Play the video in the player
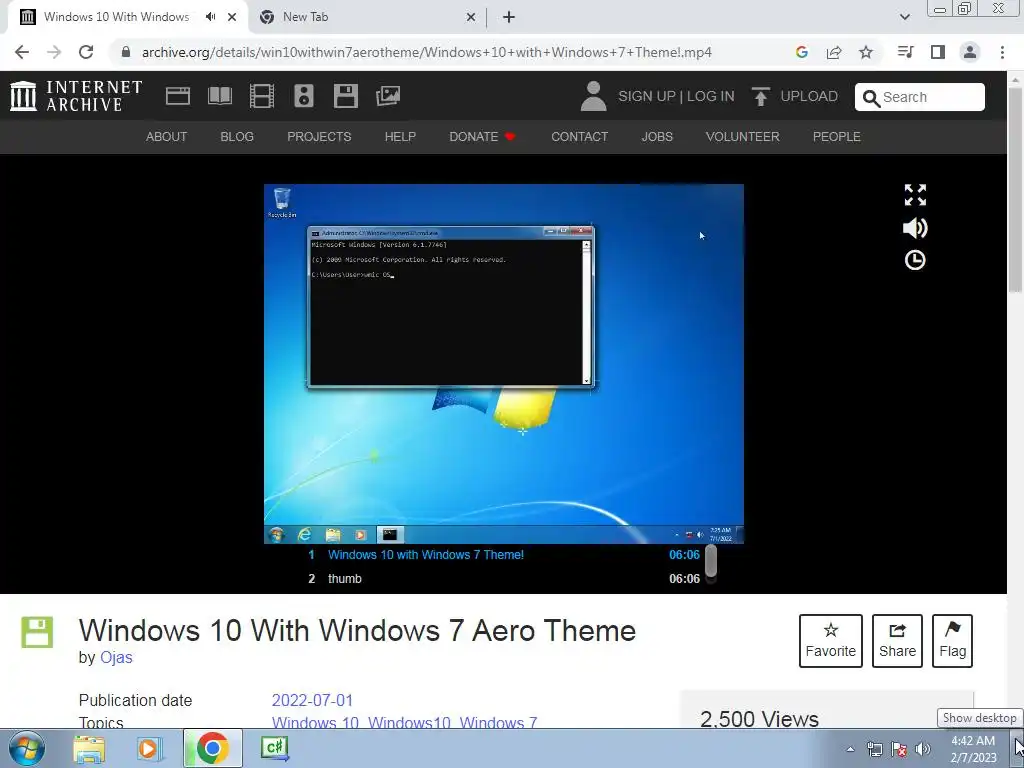1024x768 pixels. click(x=504, y=364)
